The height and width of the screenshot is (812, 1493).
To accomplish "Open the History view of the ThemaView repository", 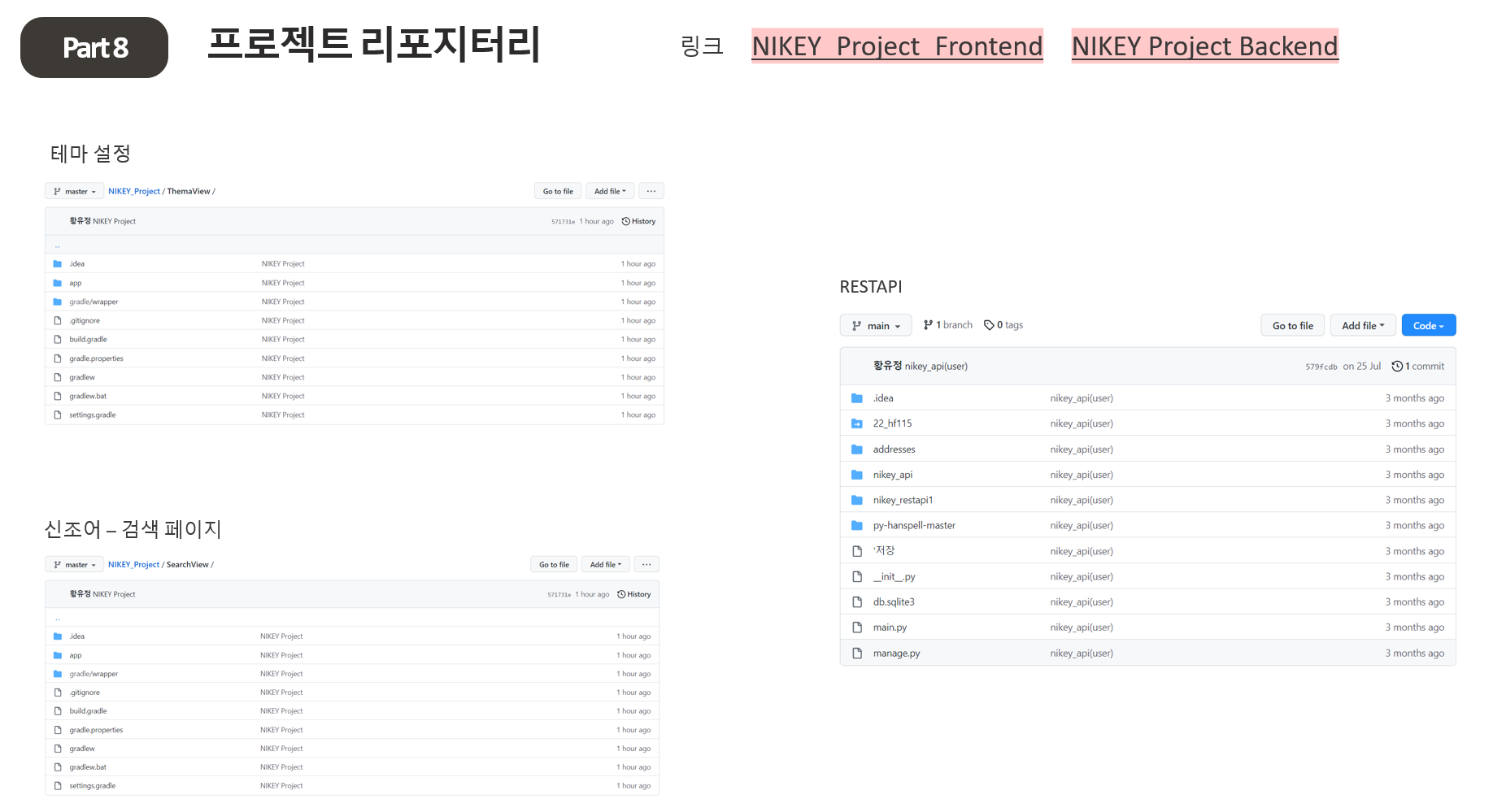I will (638, 220).
